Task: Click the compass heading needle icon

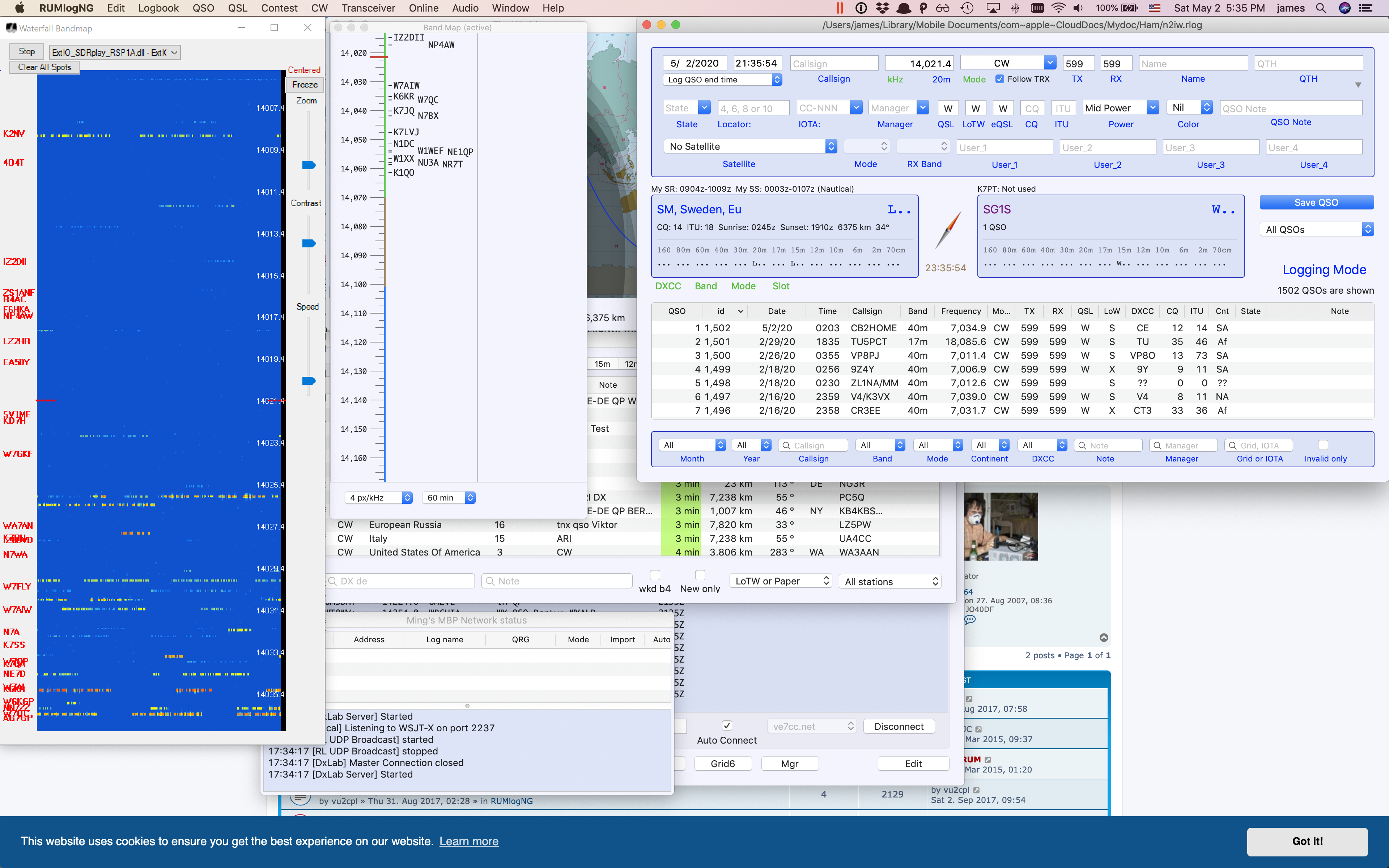Action: point(948,230)
